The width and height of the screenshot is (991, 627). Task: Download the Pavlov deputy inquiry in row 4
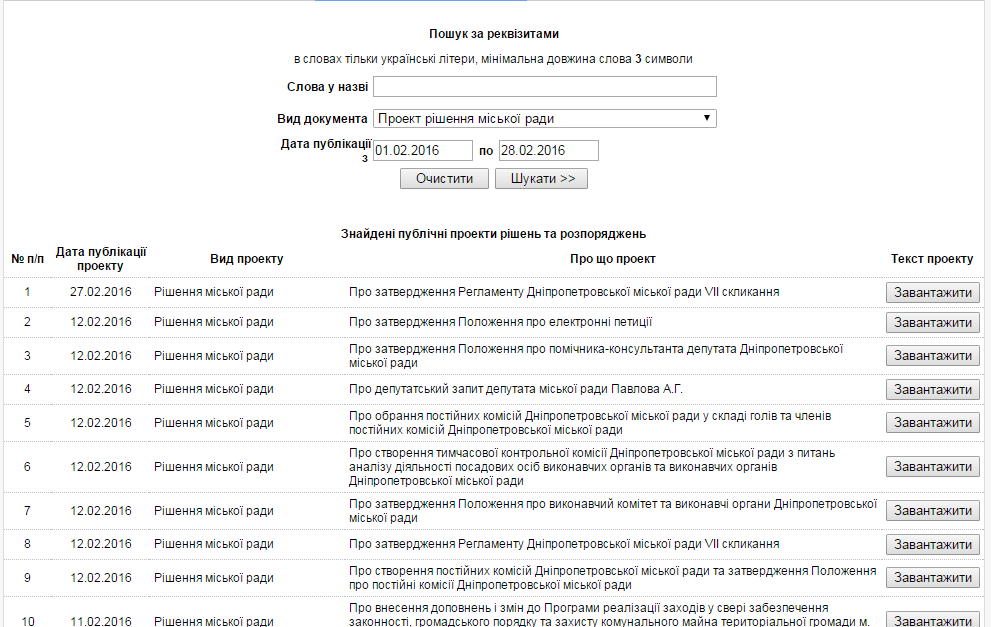tap(932, 390)
